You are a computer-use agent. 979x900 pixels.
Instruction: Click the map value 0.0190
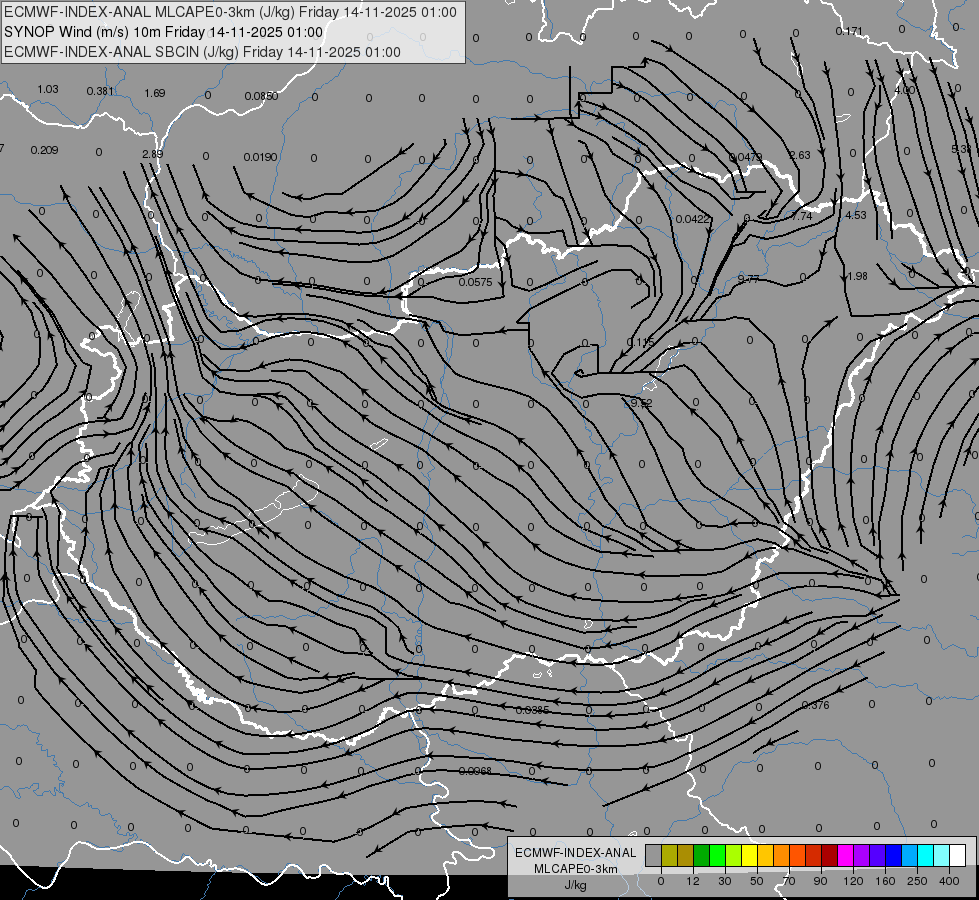pos(260,157)
